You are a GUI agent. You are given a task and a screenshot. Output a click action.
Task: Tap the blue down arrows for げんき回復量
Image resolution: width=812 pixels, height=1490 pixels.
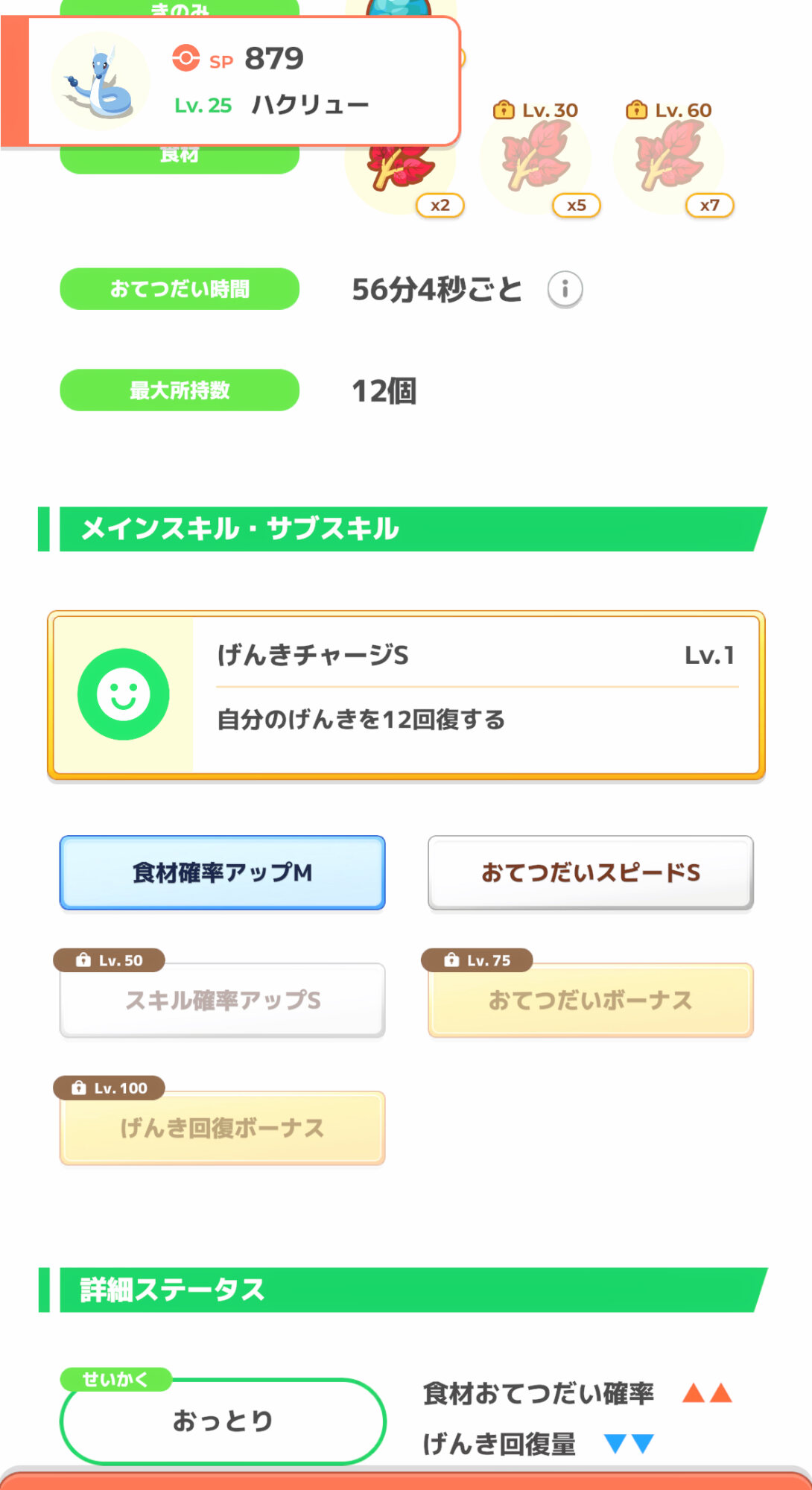click(629, 1444)
